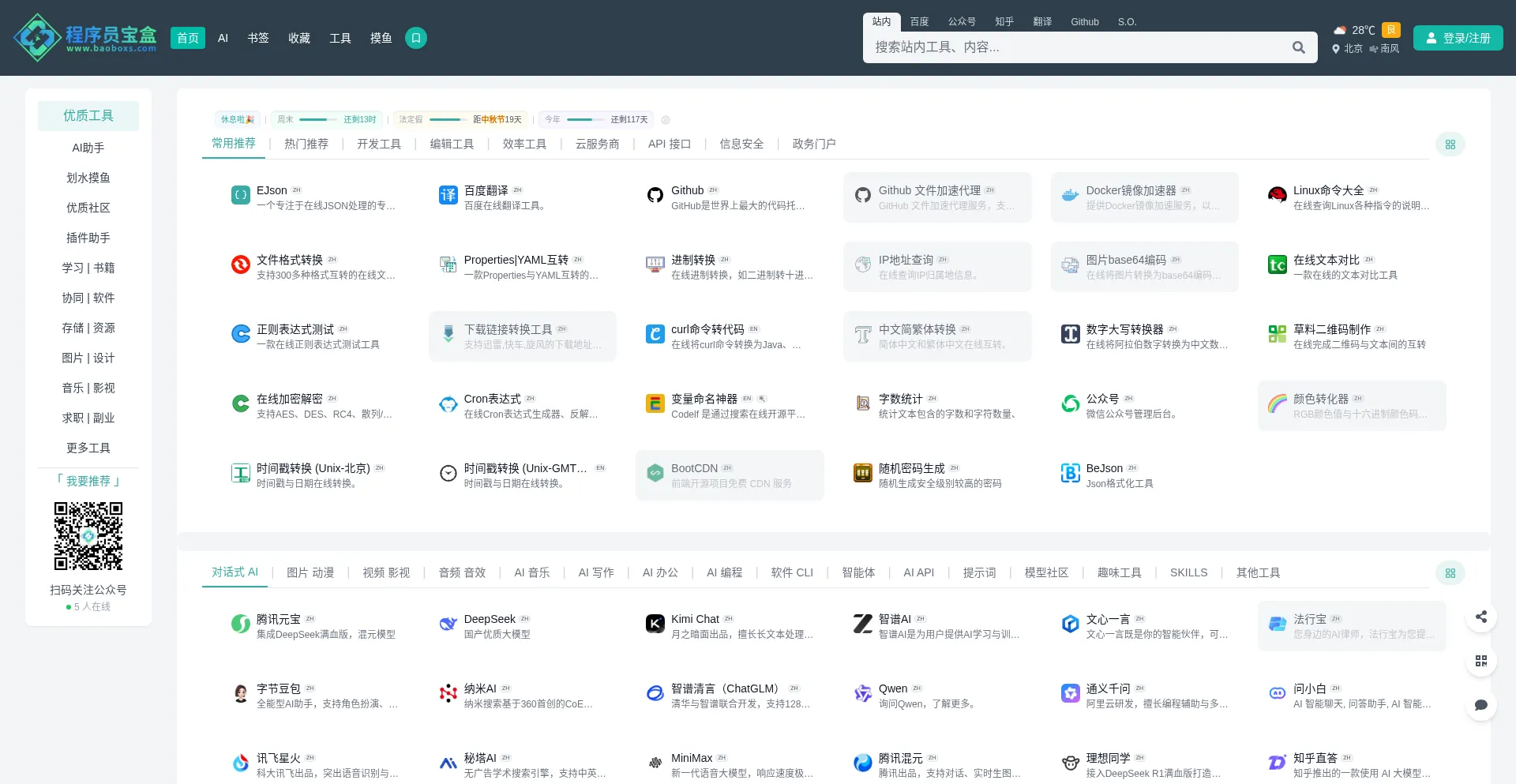
Task: Click the 28℃ Beijing weather widget
Action: [x=1367, y=38]
